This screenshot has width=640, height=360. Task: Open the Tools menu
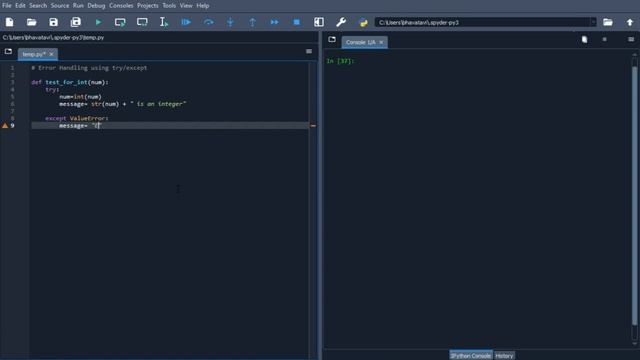tap(169, 6)
